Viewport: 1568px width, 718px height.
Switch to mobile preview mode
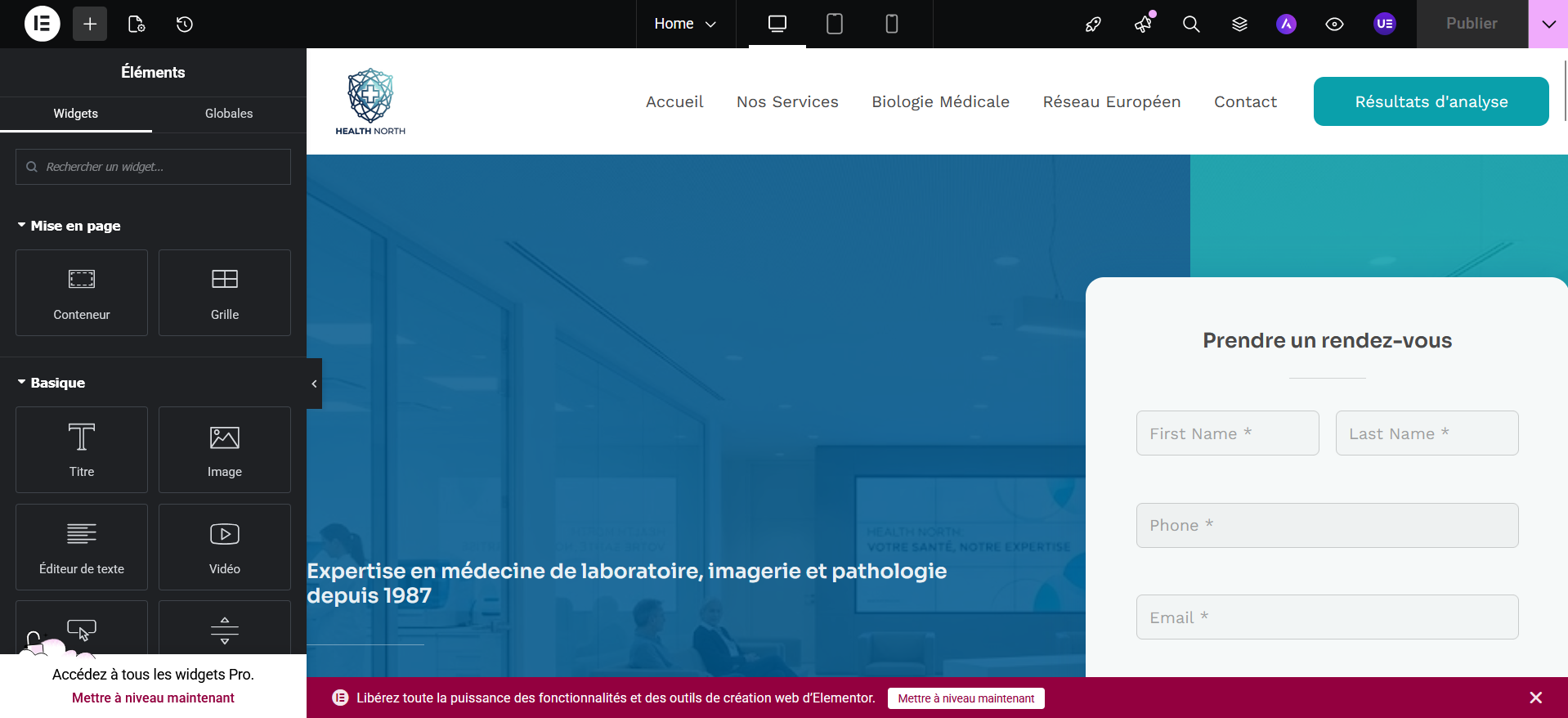(x=892, y=24)
